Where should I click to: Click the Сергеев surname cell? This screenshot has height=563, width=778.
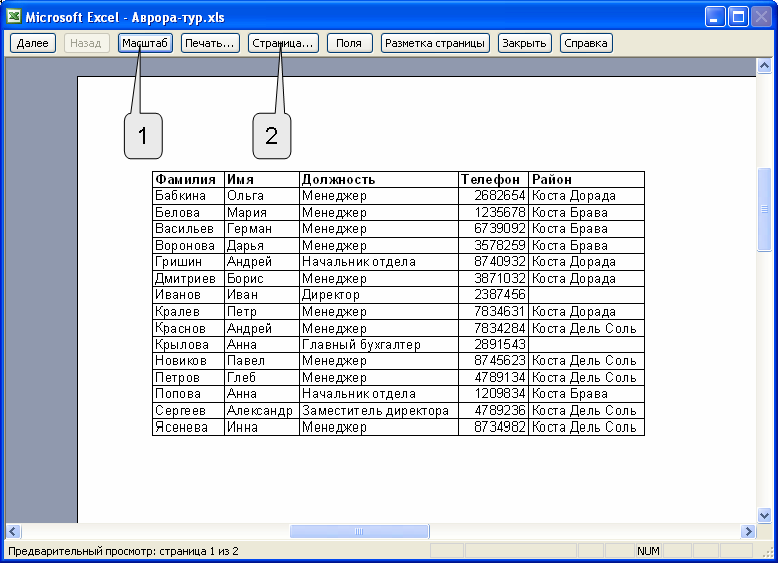(x=189, y=410)
